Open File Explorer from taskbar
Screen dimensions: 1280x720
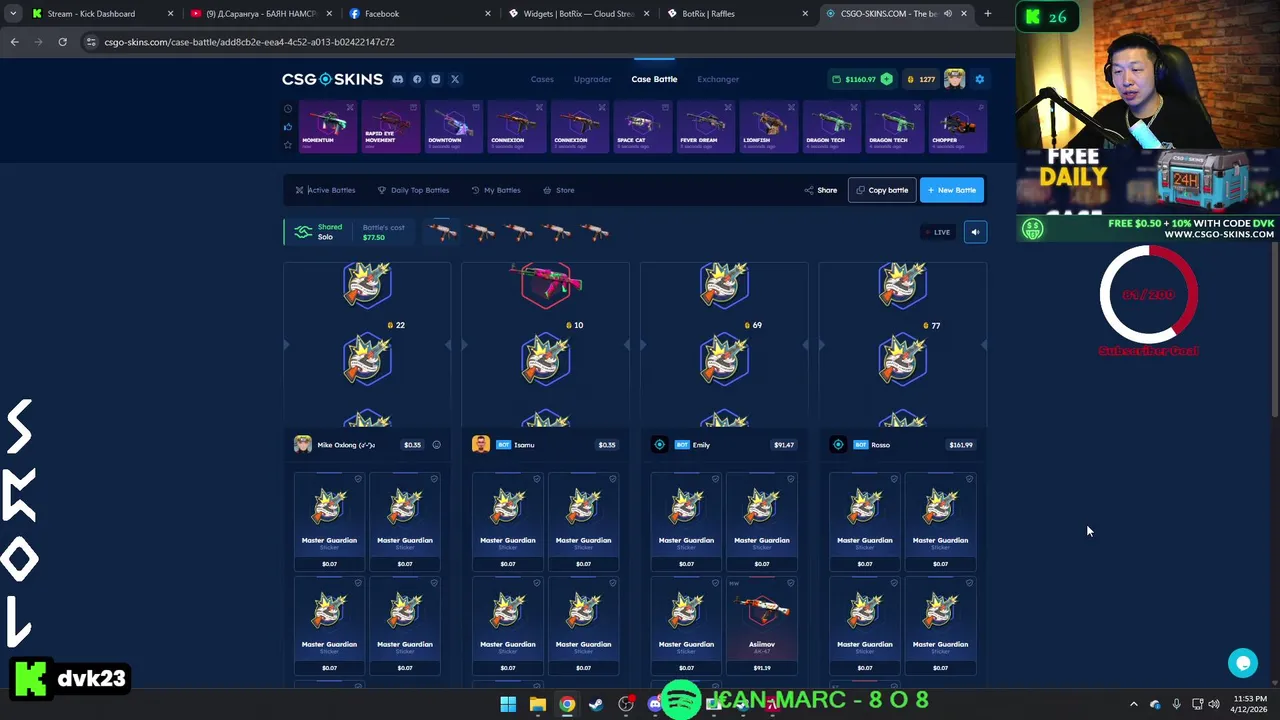538,704
